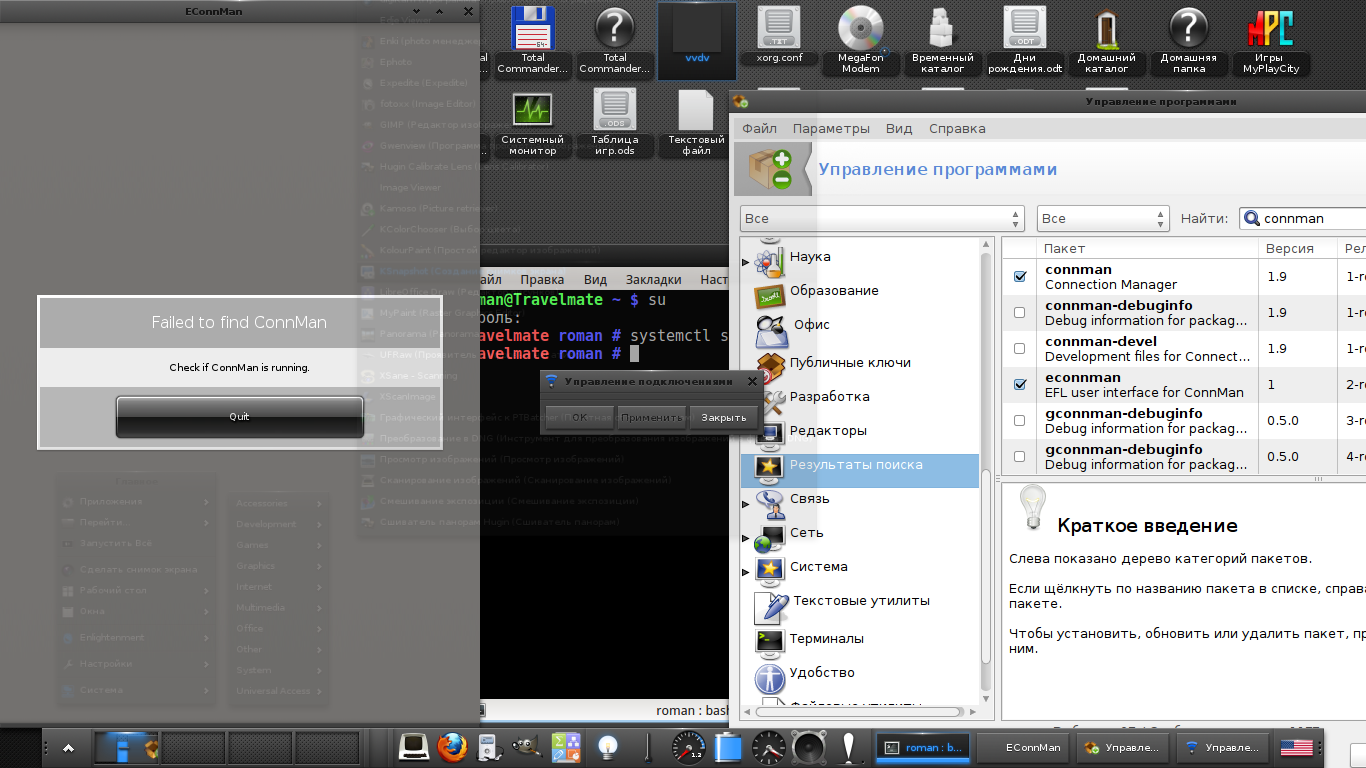Image resolution: width=1366 pixels, height=768 pixels.
Task: Click the US flag keyboard layout icon
Action: pyautogui.click(x=1296, y=747)
